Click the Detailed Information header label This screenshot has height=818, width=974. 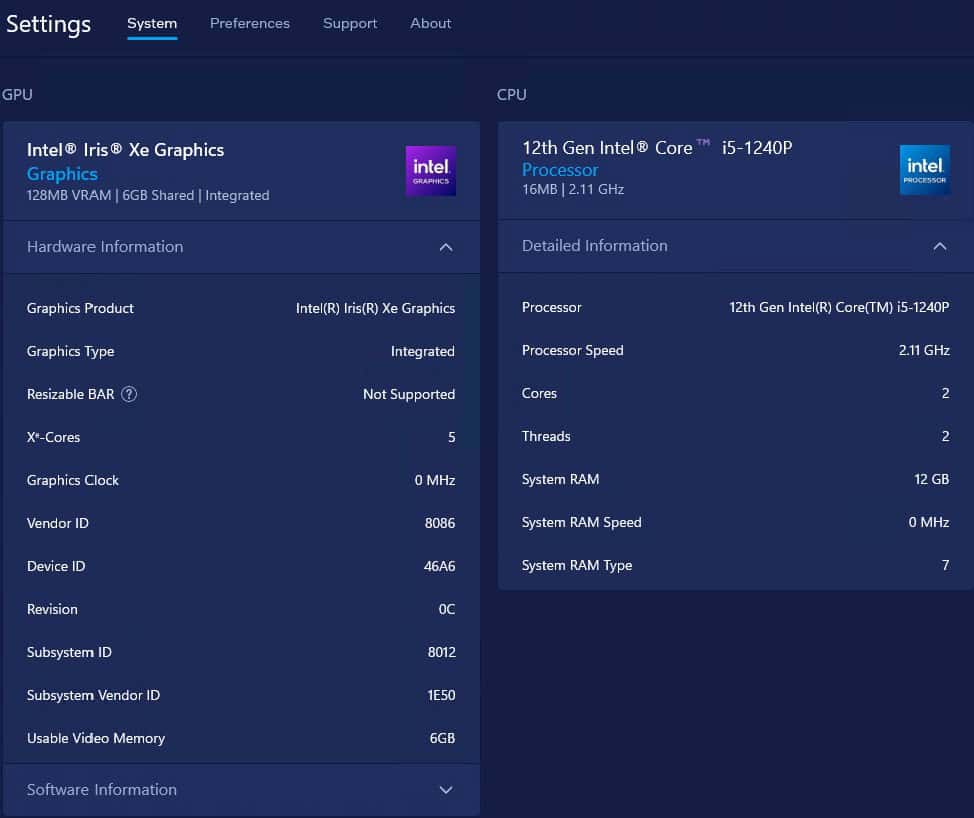click(594, 245)
